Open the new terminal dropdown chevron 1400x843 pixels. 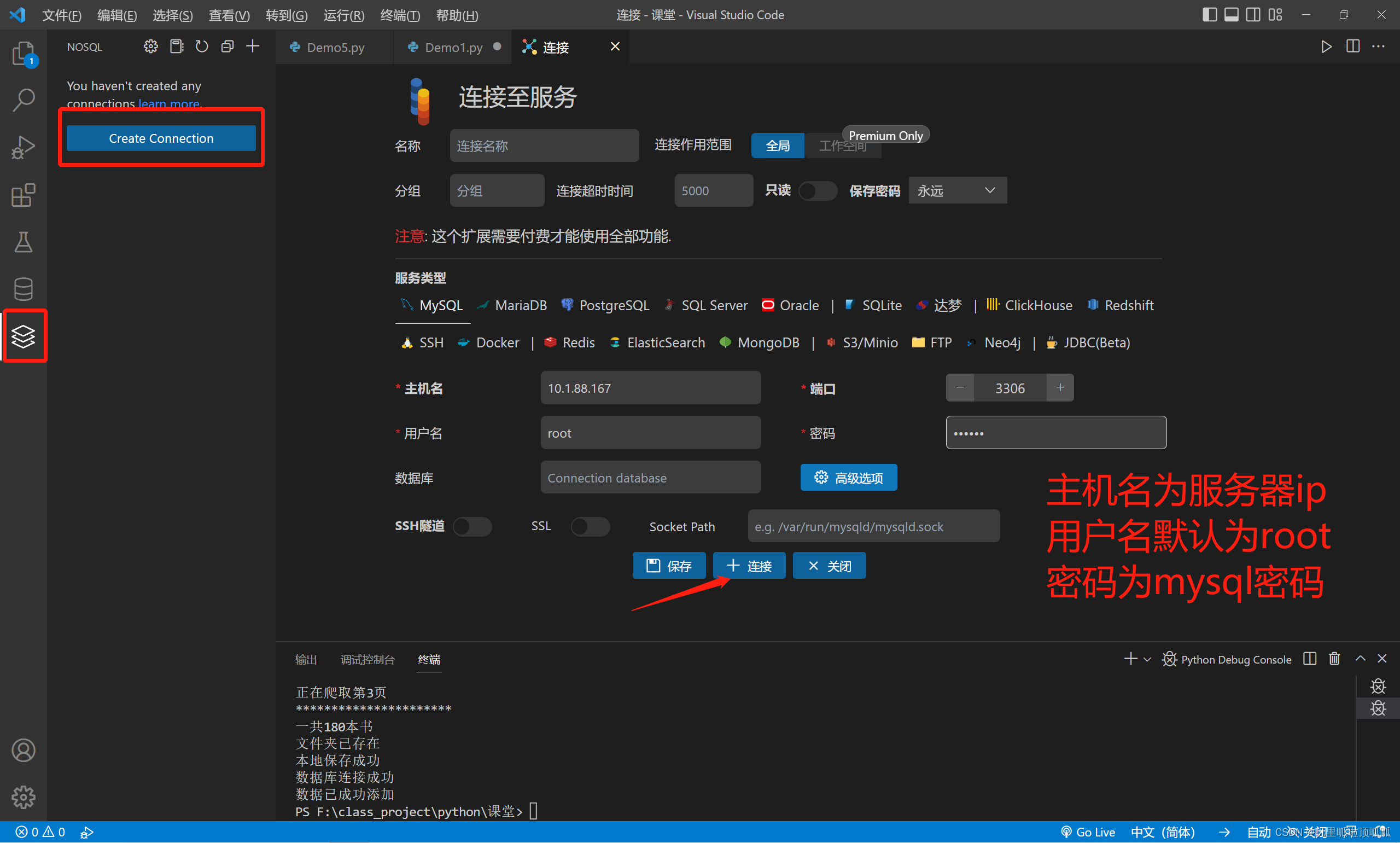pyautogui.click(x=1147, y=660)
